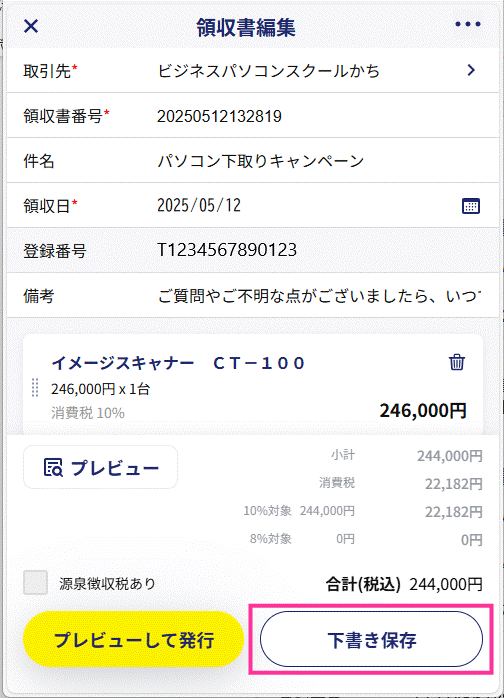Delete the イメージスキャナー line item via trash icon
The image size is (504, 698).
456,362
